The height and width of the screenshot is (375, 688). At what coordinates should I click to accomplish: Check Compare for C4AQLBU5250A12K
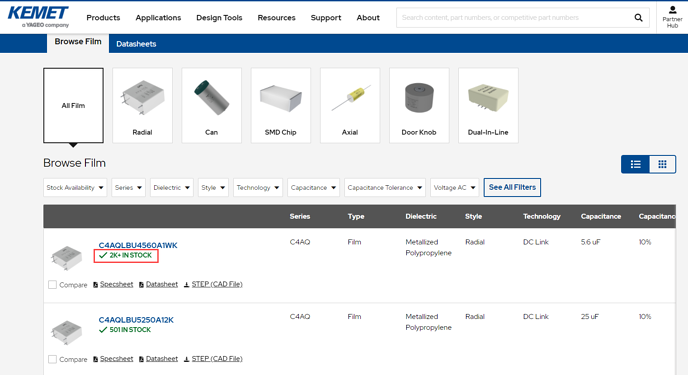[x=52, y=359]
